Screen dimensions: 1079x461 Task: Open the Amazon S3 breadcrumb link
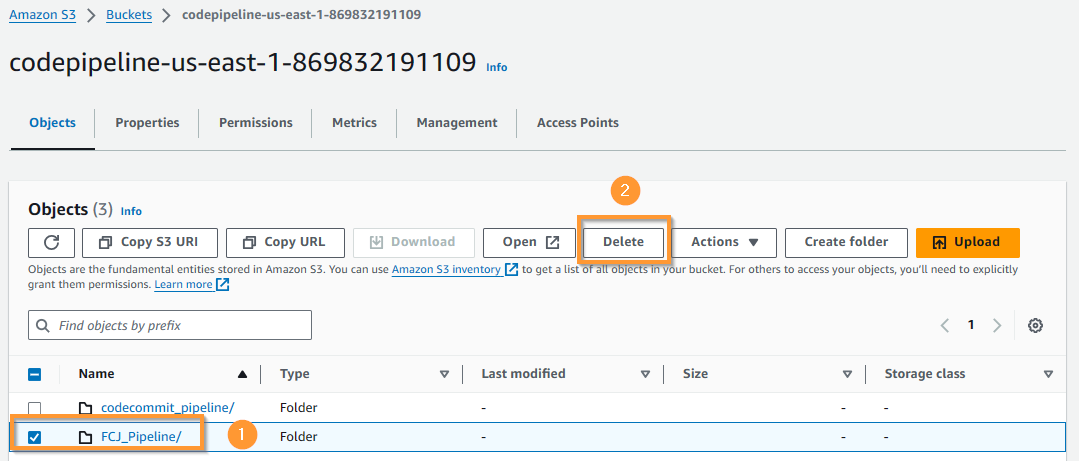43,15
